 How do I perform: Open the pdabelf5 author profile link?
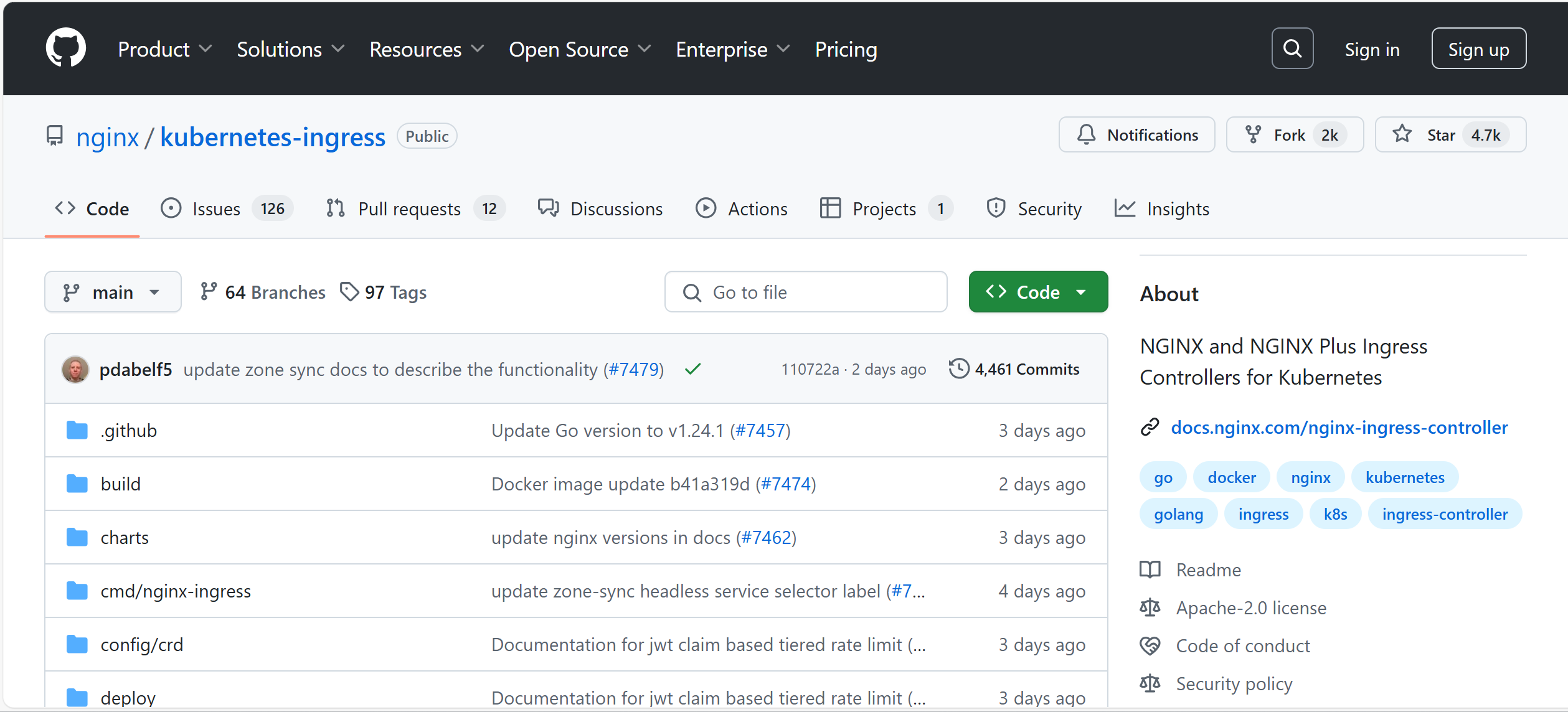tap(136, 369)
